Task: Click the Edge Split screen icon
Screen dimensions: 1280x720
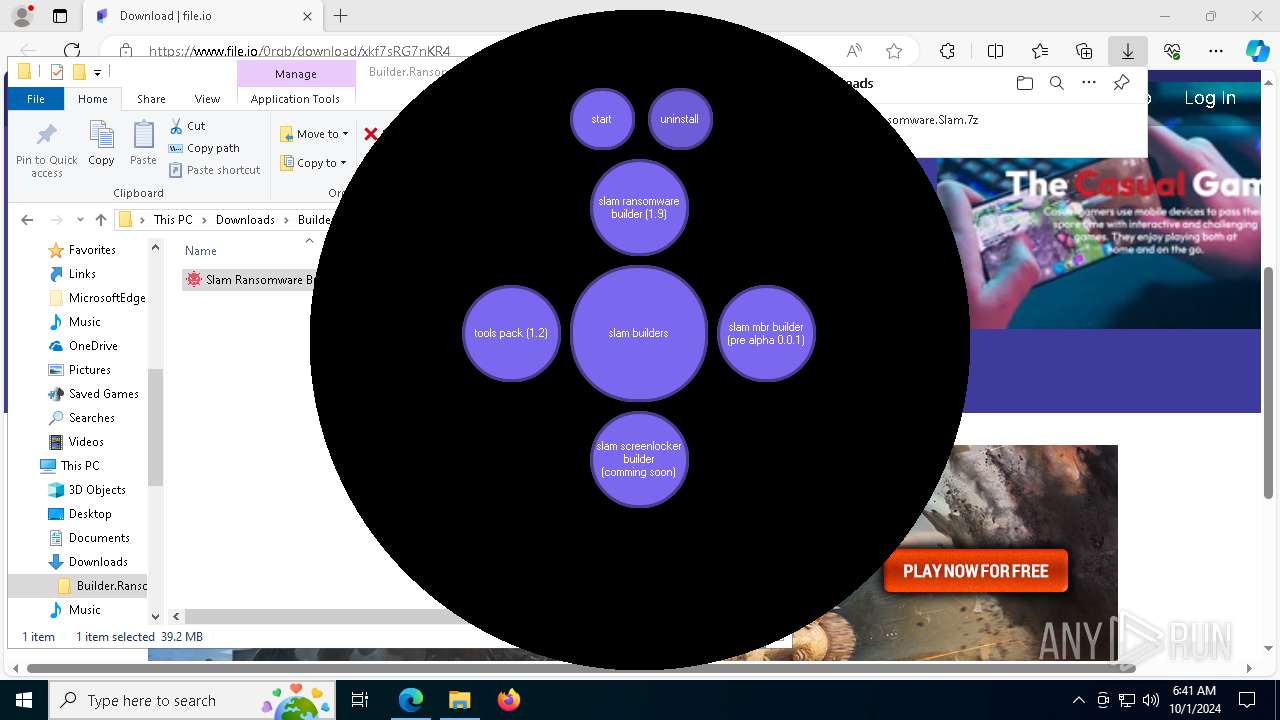Action: tap(995, 51)
